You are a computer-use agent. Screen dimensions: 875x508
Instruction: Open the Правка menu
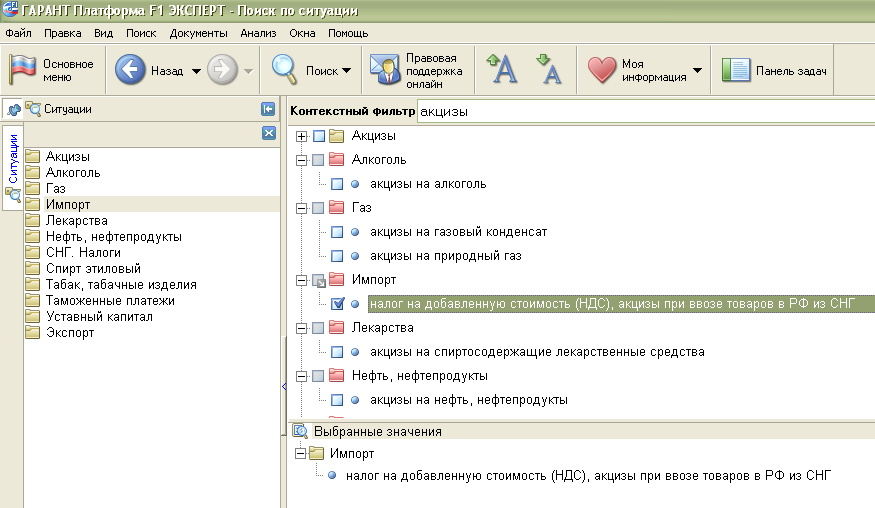click(62, 33)
